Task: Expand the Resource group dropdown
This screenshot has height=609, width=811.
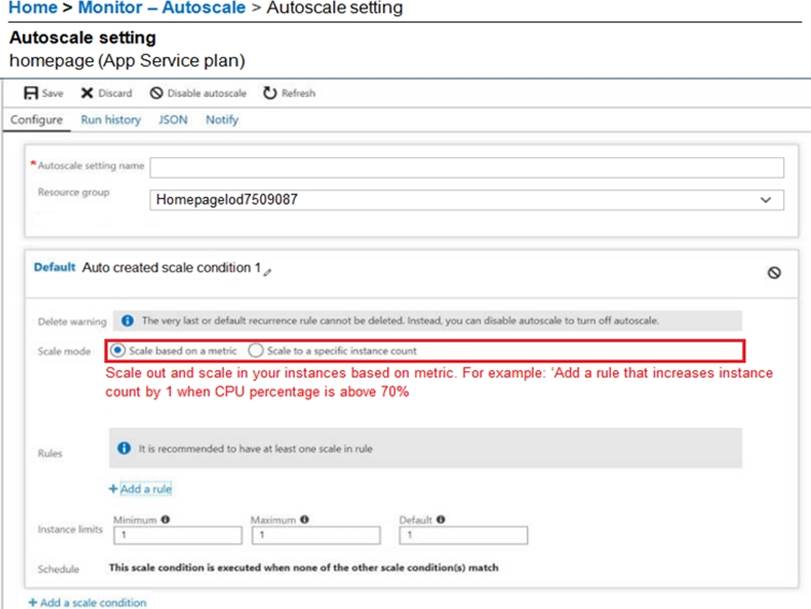Action: coord(765,200)
